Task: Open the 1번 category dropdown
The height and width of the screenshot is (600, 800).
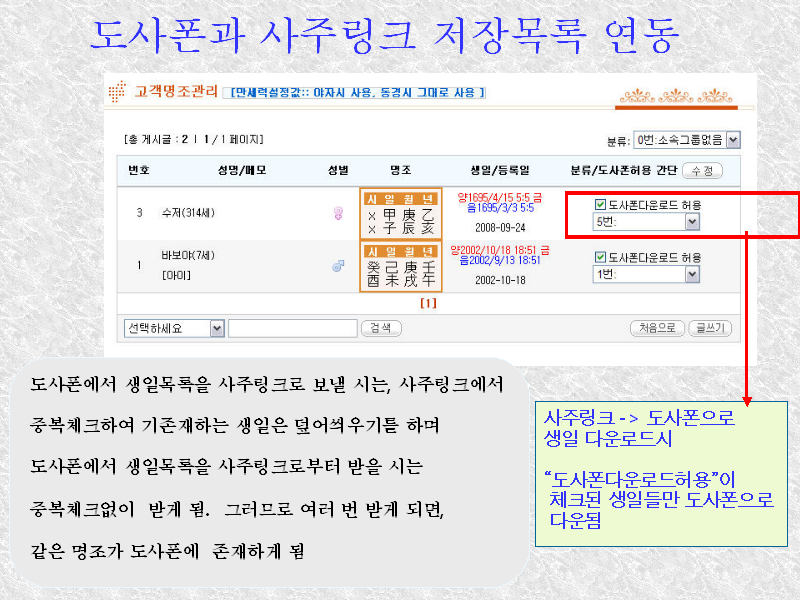Action: [646, 274]
